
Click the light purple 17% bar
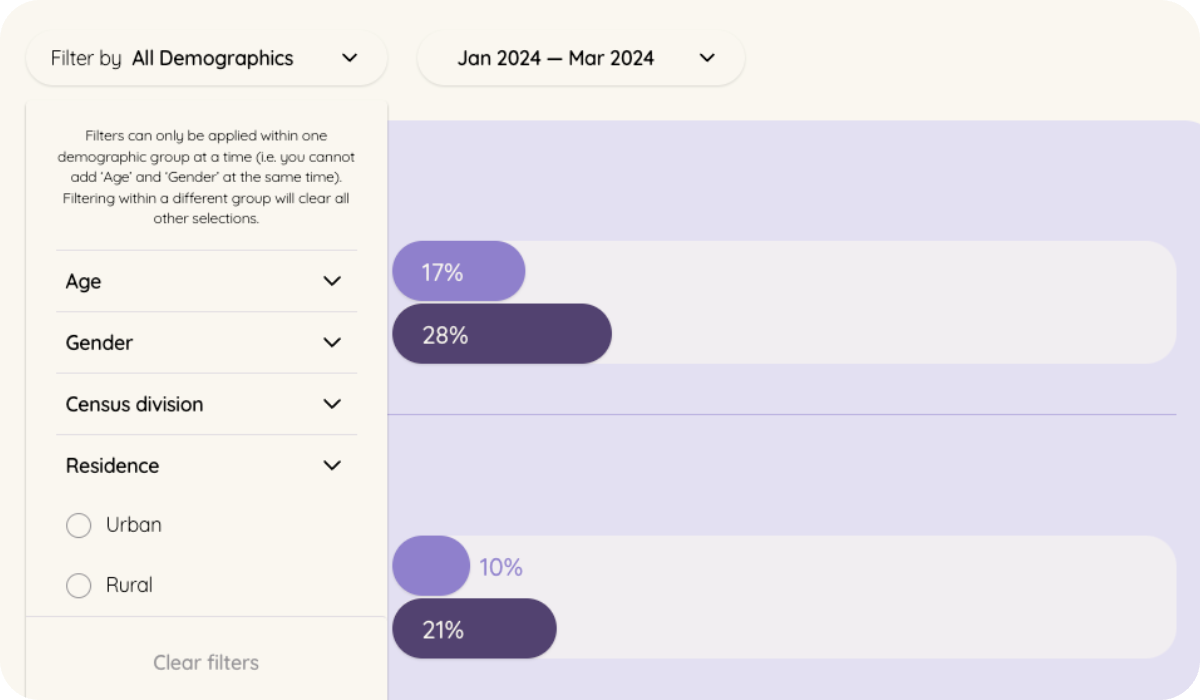(x=458, y=271)
